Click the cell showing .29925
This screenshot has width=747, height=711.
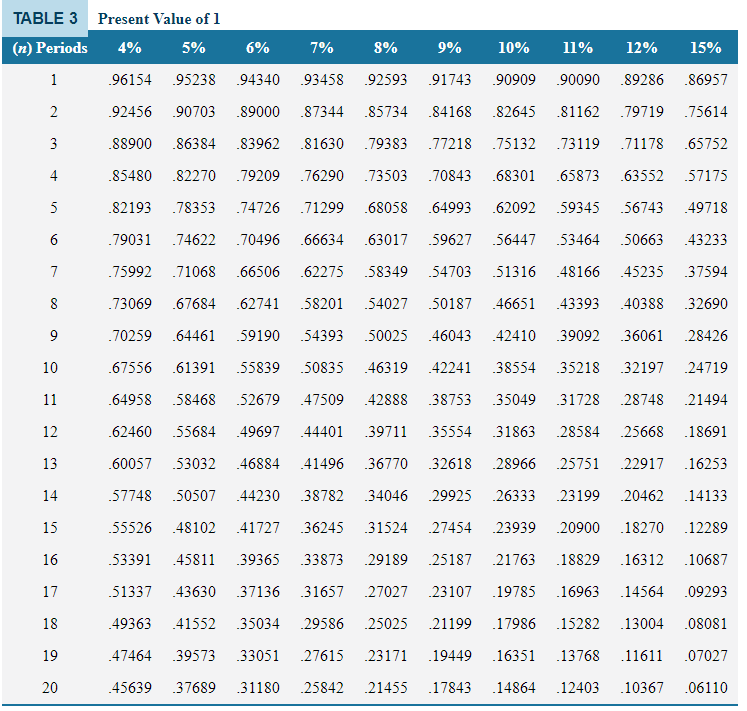pyautogui.click(x=450, y=496)
